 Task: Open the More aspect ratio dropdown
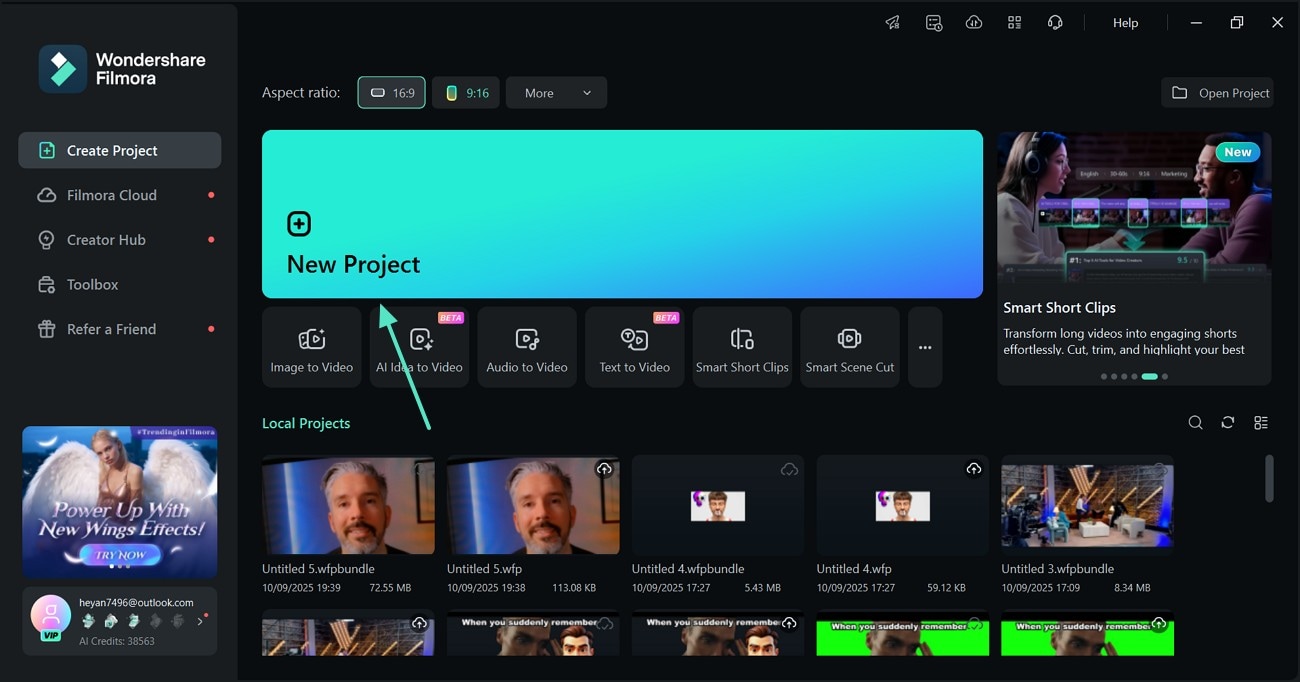(x=556, y=92)
